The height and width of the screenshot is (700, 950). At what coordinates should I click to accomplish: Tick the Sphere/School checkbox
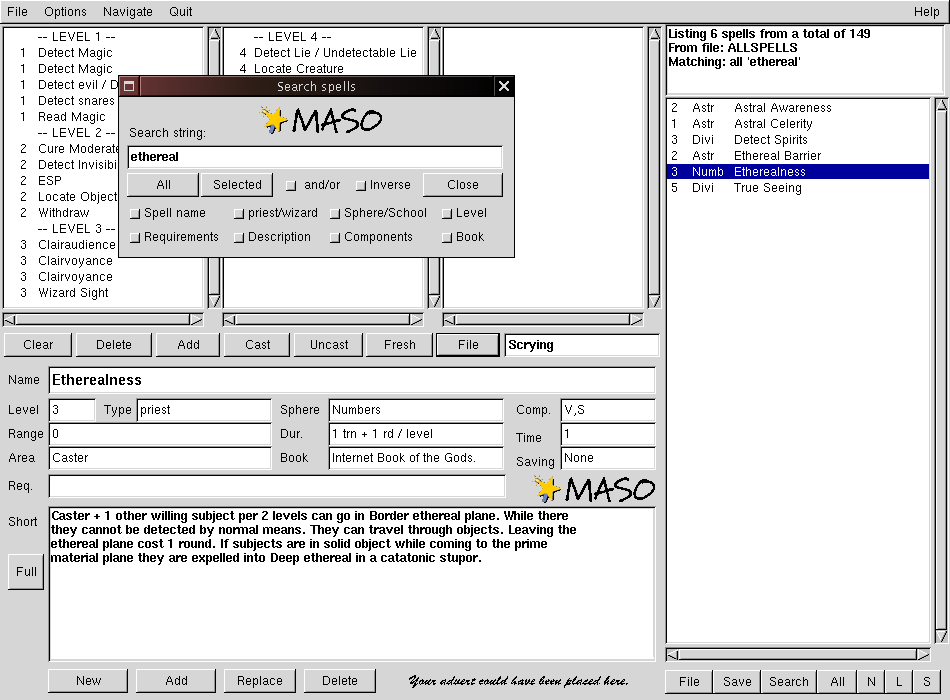coord(336,213)
